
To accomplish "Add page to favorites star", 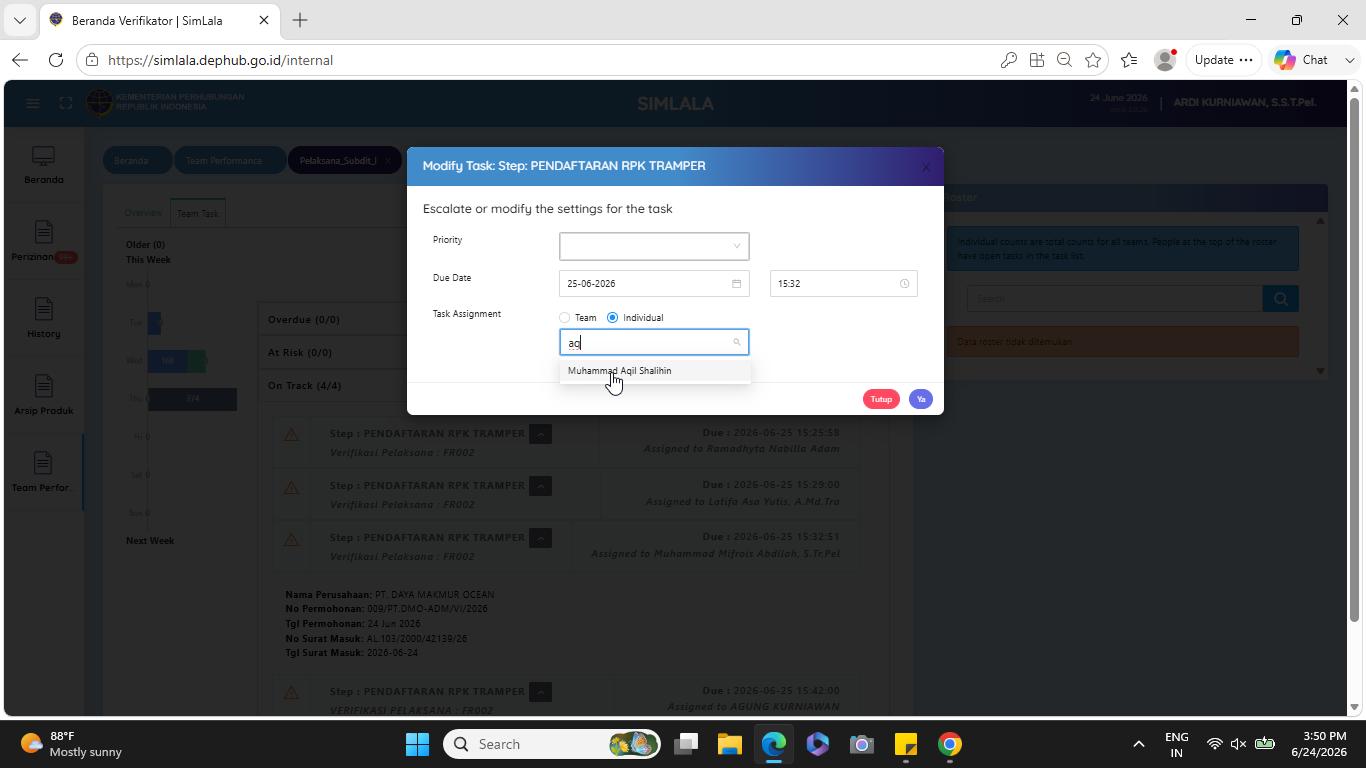I will [x=1093, y=60].
